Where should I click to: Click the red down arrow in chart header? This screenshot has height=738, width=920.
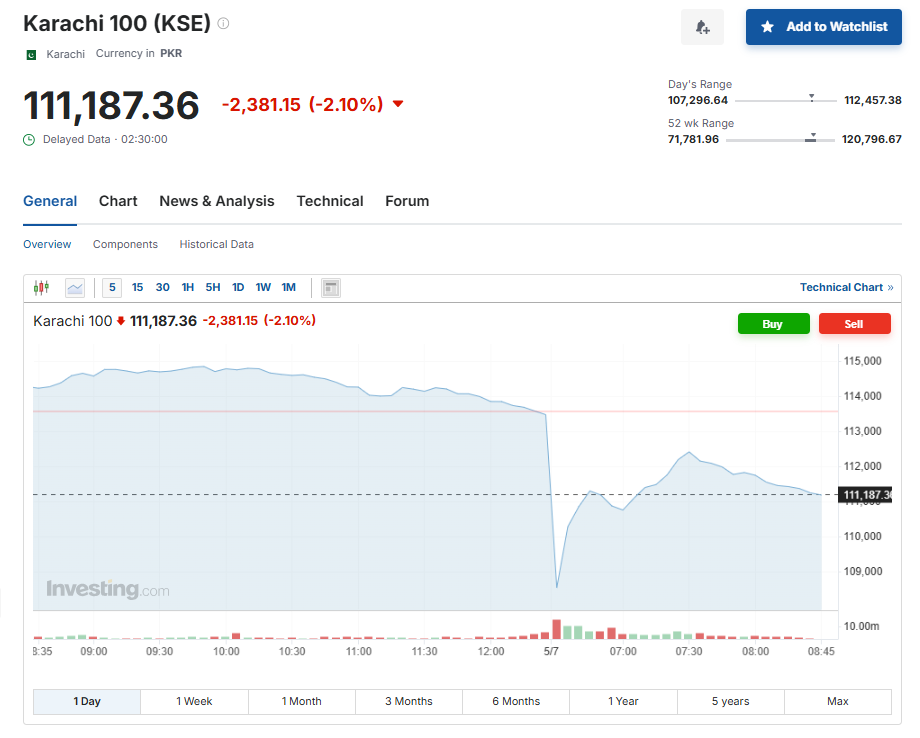121,321
